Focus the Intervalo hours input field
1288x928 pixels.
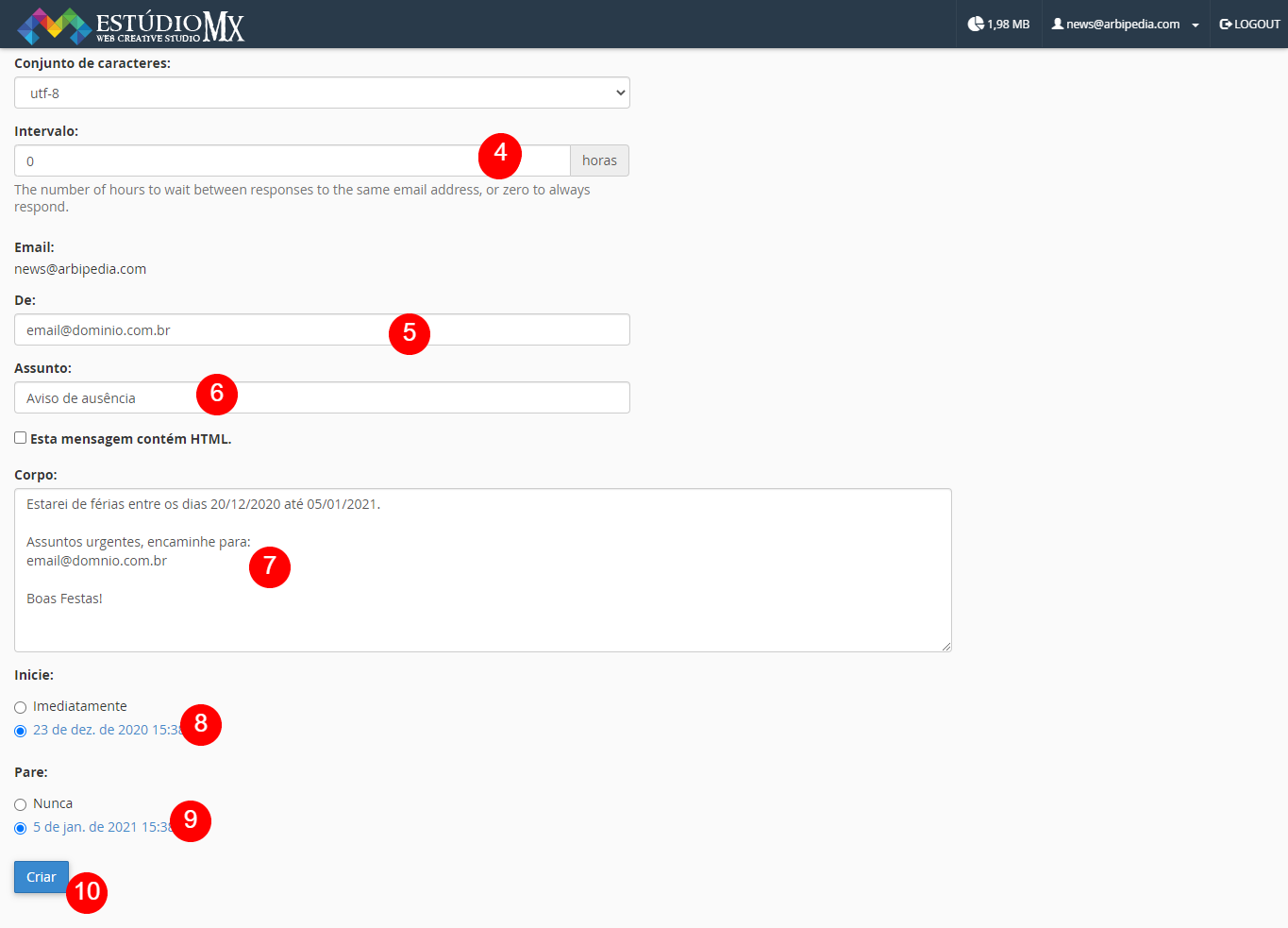pyautogui.click(x=245, y=160)
